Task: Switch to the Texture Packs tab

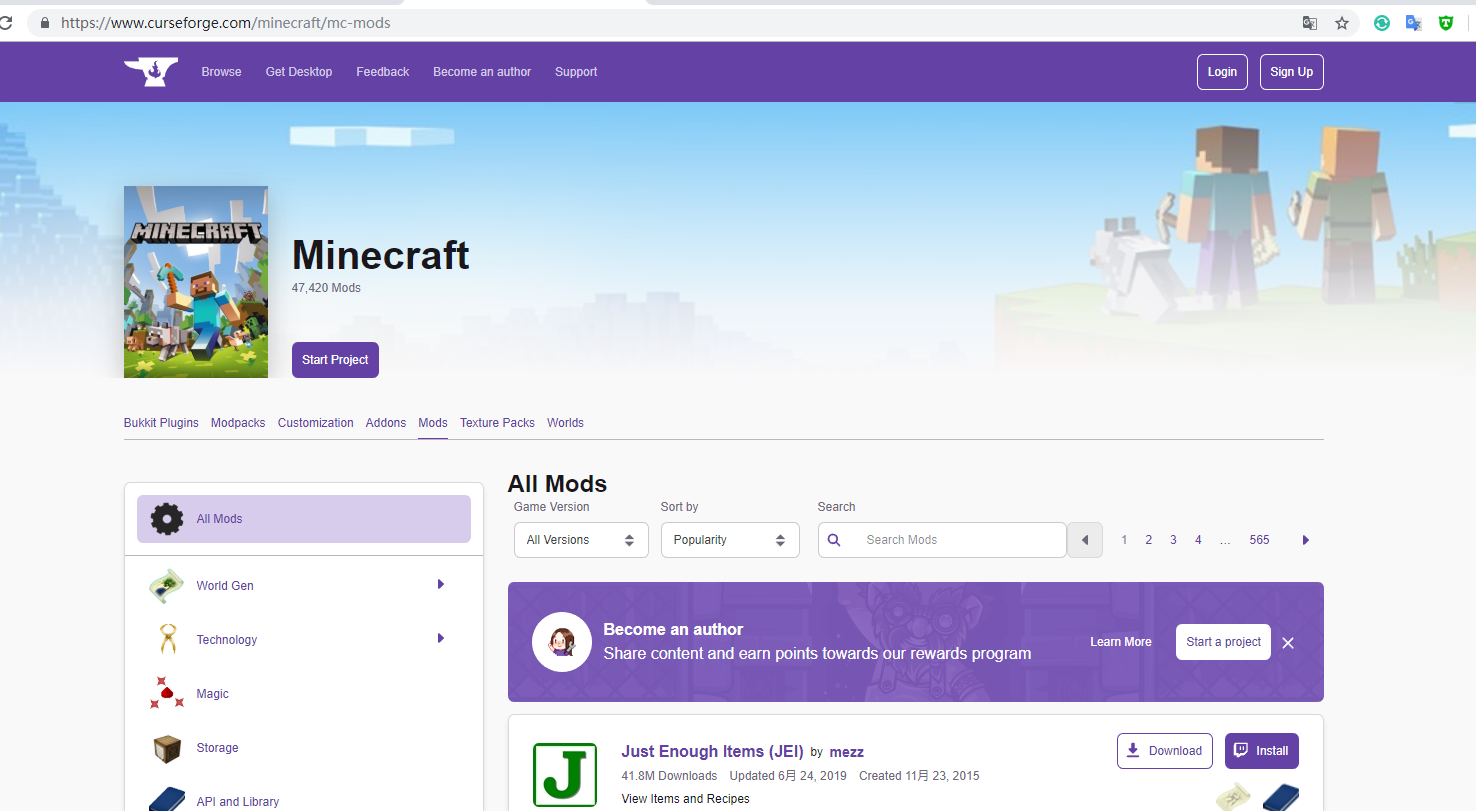Action: [x=497, y=423]
